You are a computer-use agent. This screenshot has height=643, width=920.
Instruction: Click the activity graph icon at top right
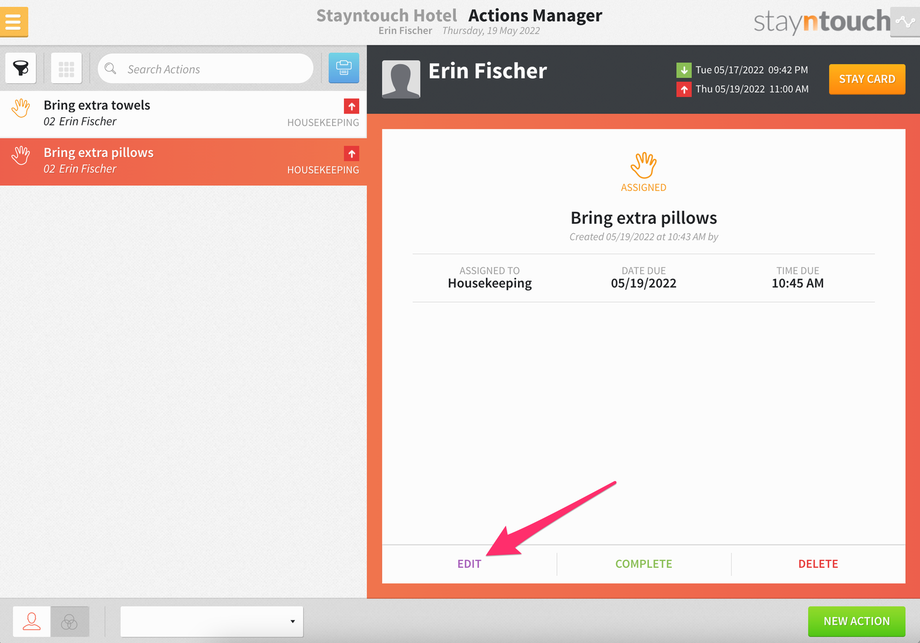[905, 22]
